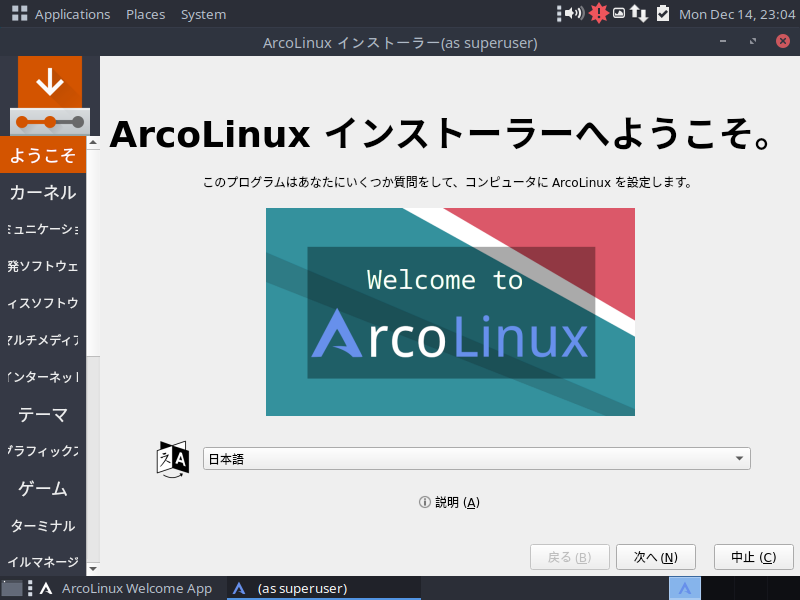Click the 次へ (N) next button
800x600 pixels.
656,557
